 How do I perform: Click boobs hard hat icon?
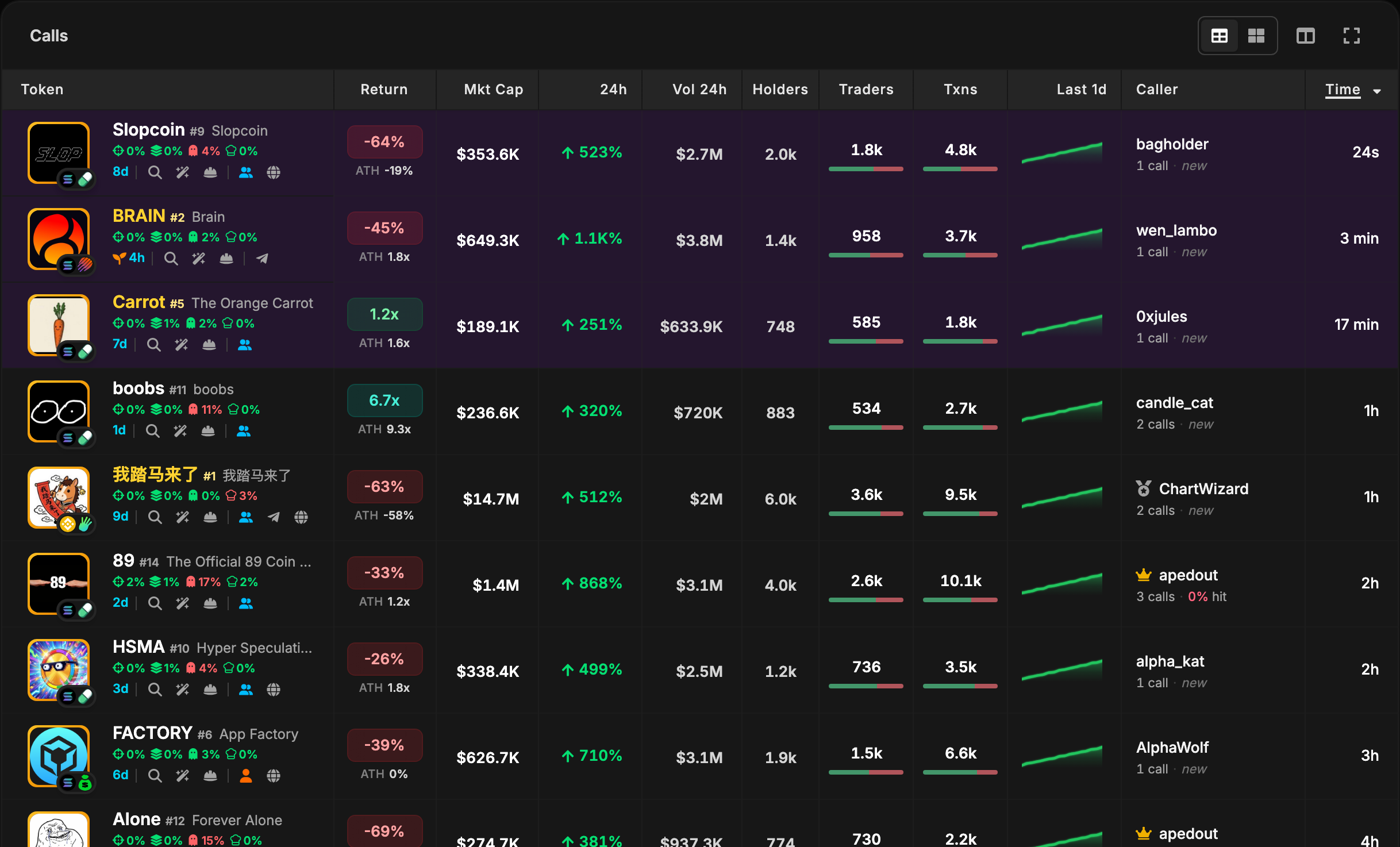[208, 431]
